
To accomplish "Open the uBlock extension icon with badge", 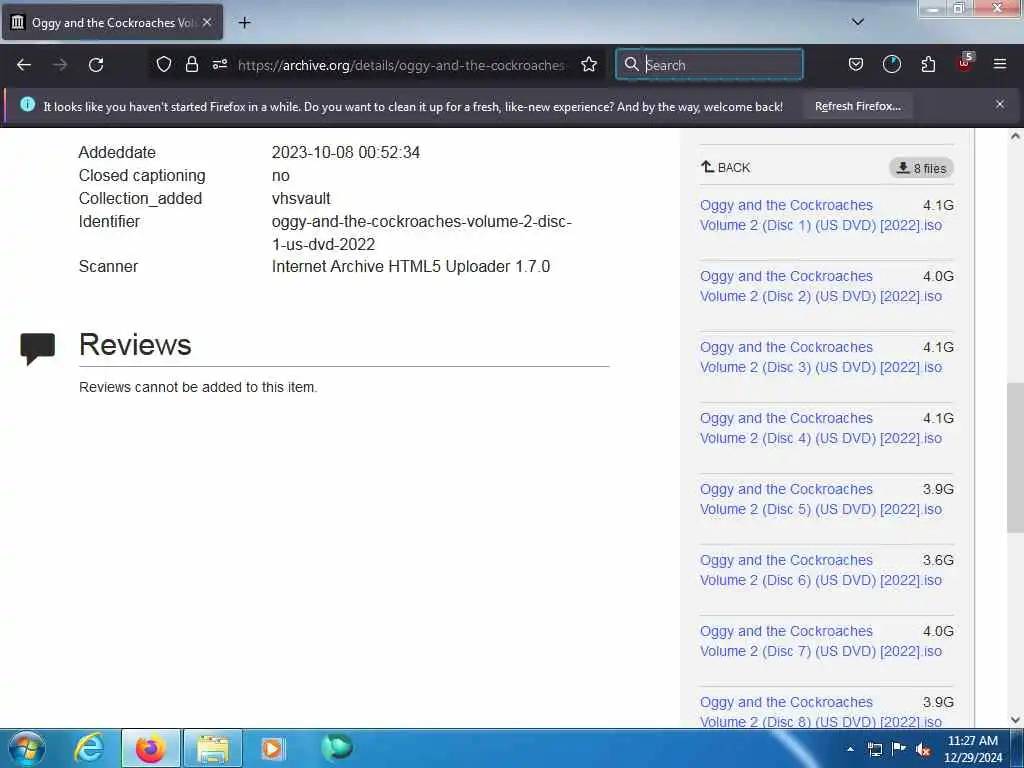I will point(965,63).
